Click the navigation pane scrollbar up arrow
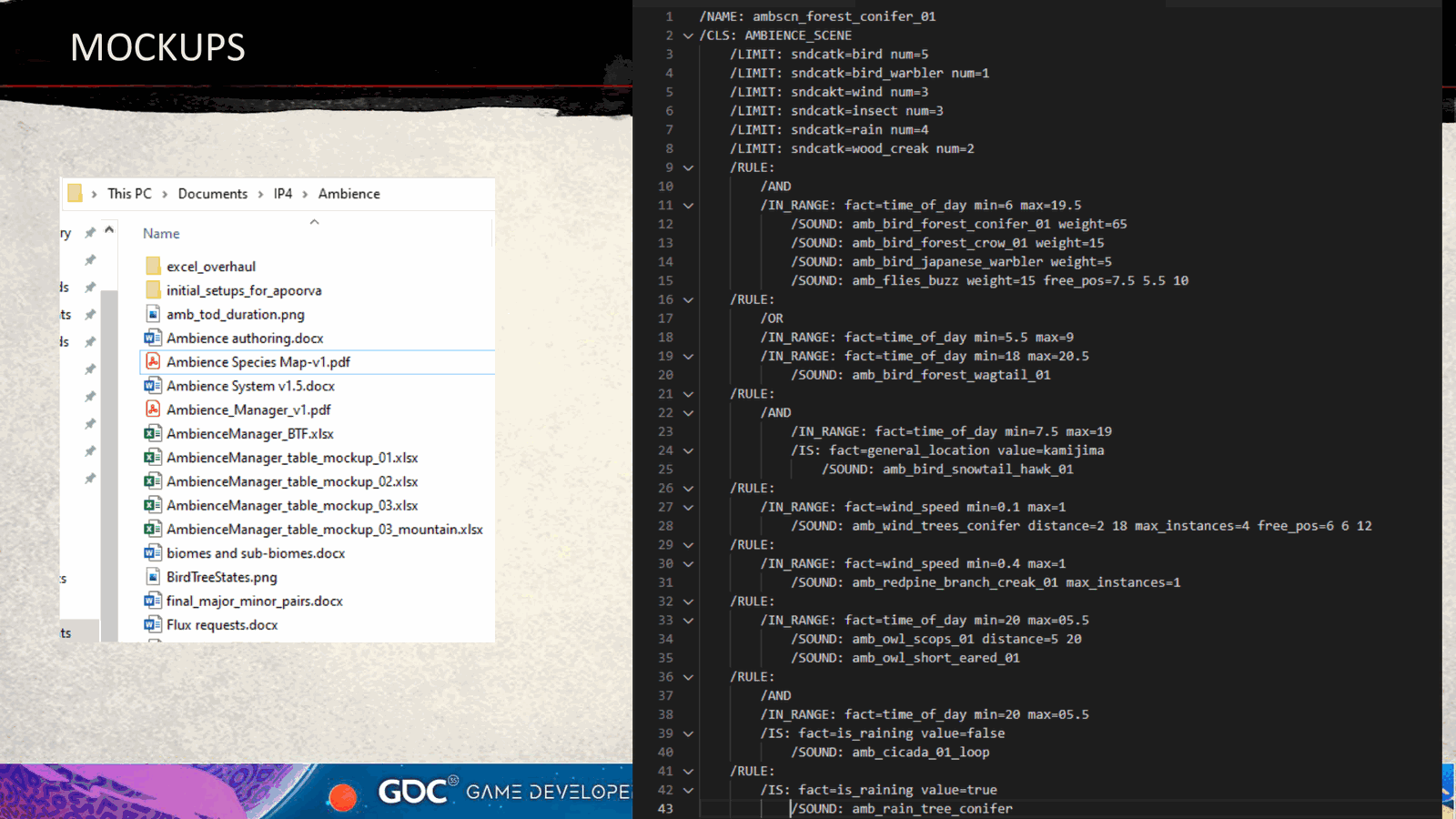1456x819 pixels. point(109,230)
